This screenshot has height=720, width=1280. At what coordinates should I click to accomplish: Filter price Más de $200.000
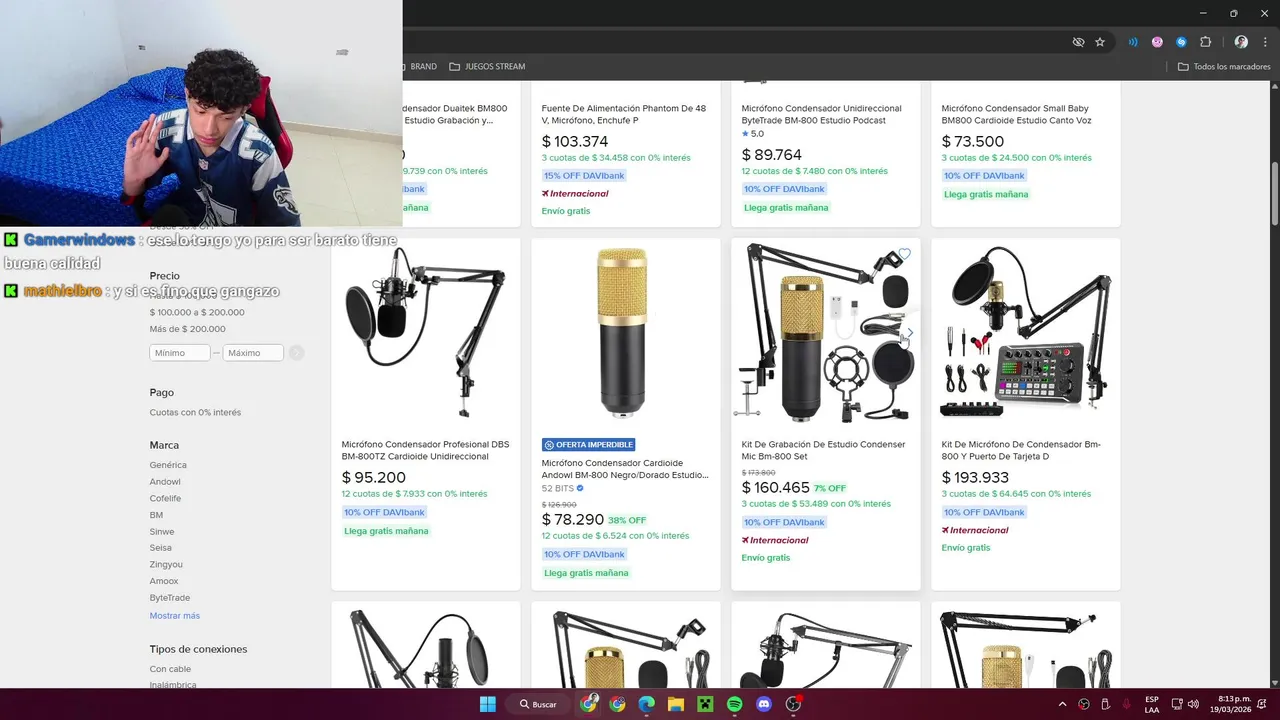point(188,329)
